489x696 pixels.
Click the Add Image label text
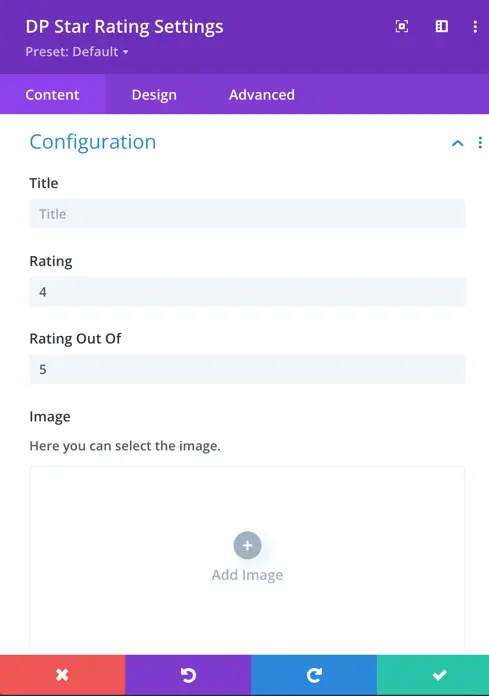point(247,575)
